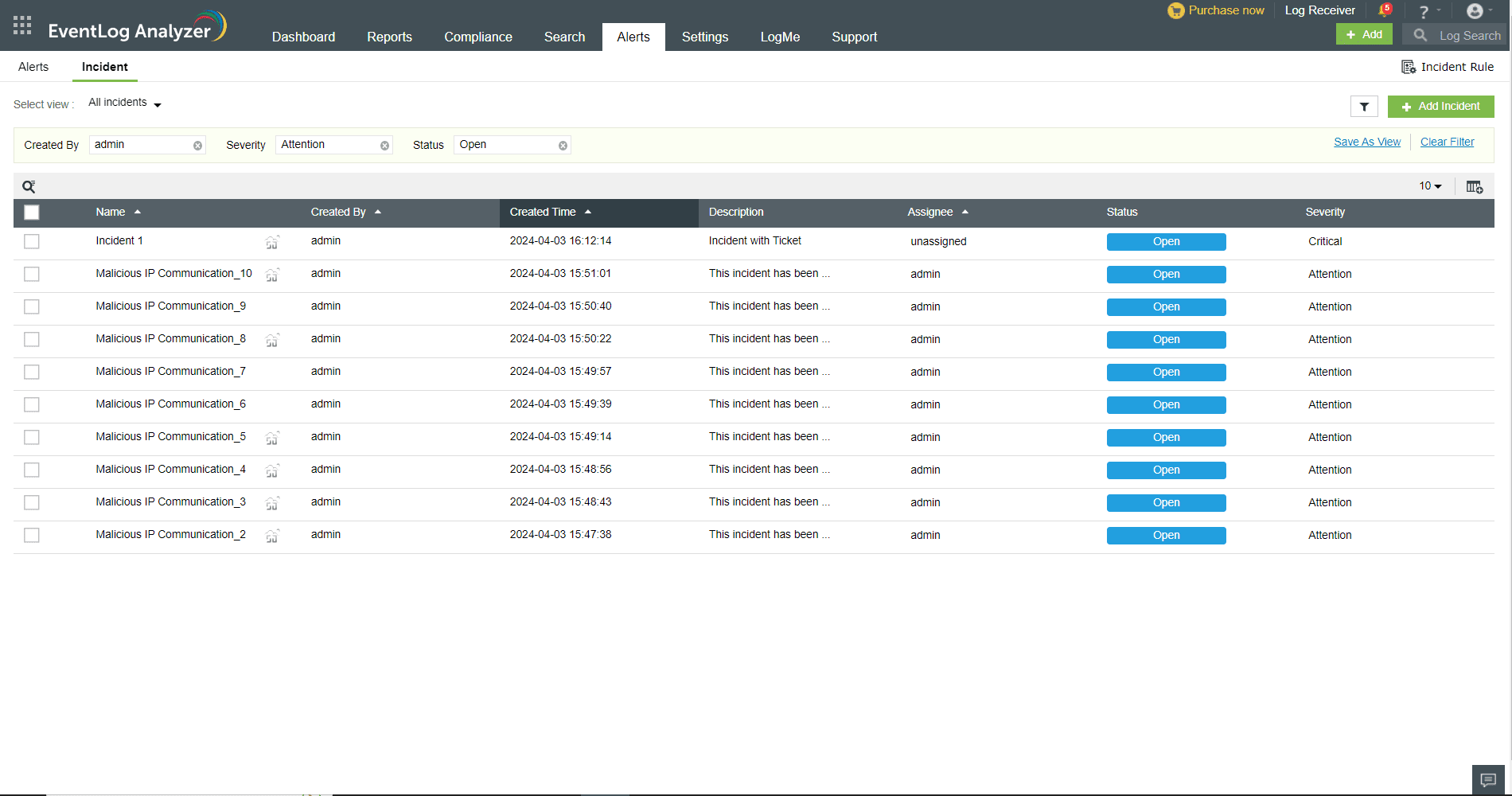The height and width of the screenshot is (796, 1512).
Task: Click the Add Incident button
Action: tap(1440, 106)
